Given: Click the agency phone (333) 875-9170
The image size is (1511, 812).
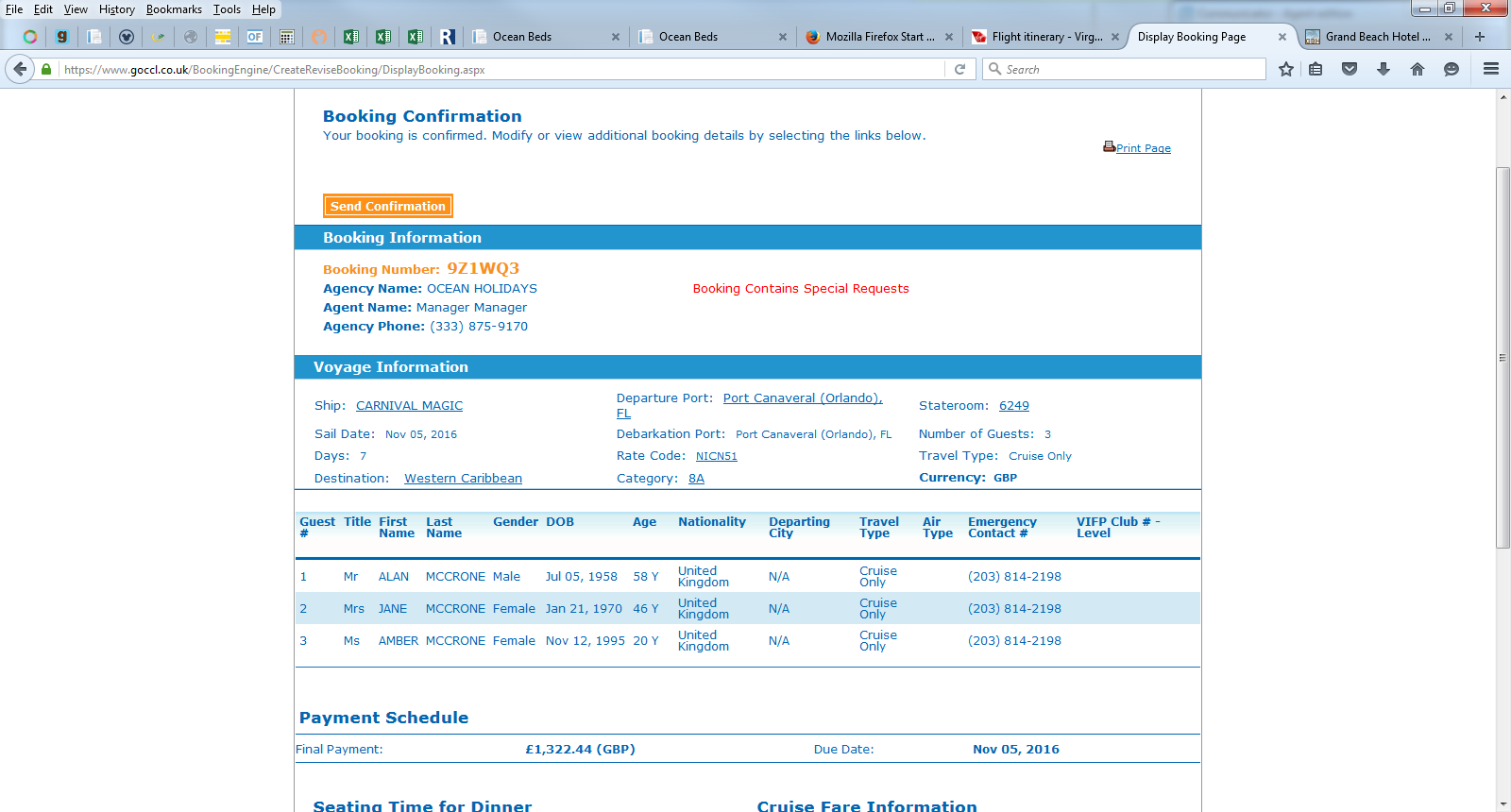Looking at the screenshot, I should click(479, 326).
